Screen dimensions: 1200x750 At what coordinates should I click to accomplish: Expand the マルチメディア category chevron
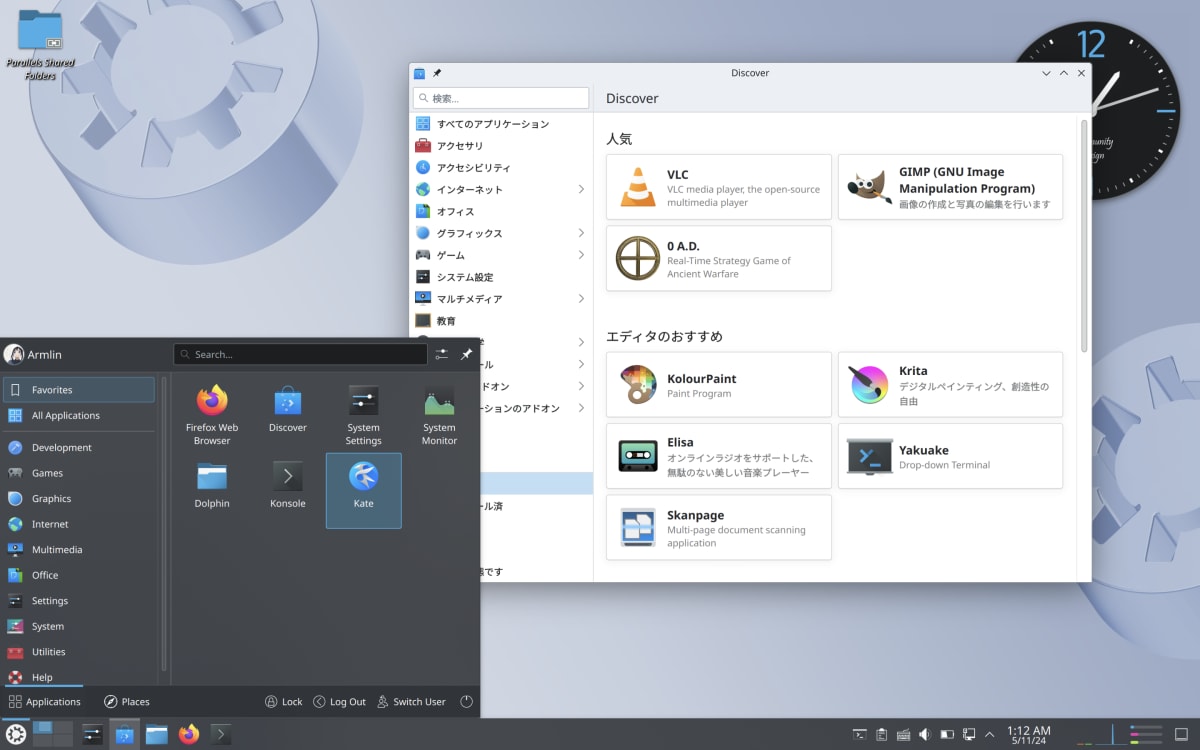tap(581, 298)
